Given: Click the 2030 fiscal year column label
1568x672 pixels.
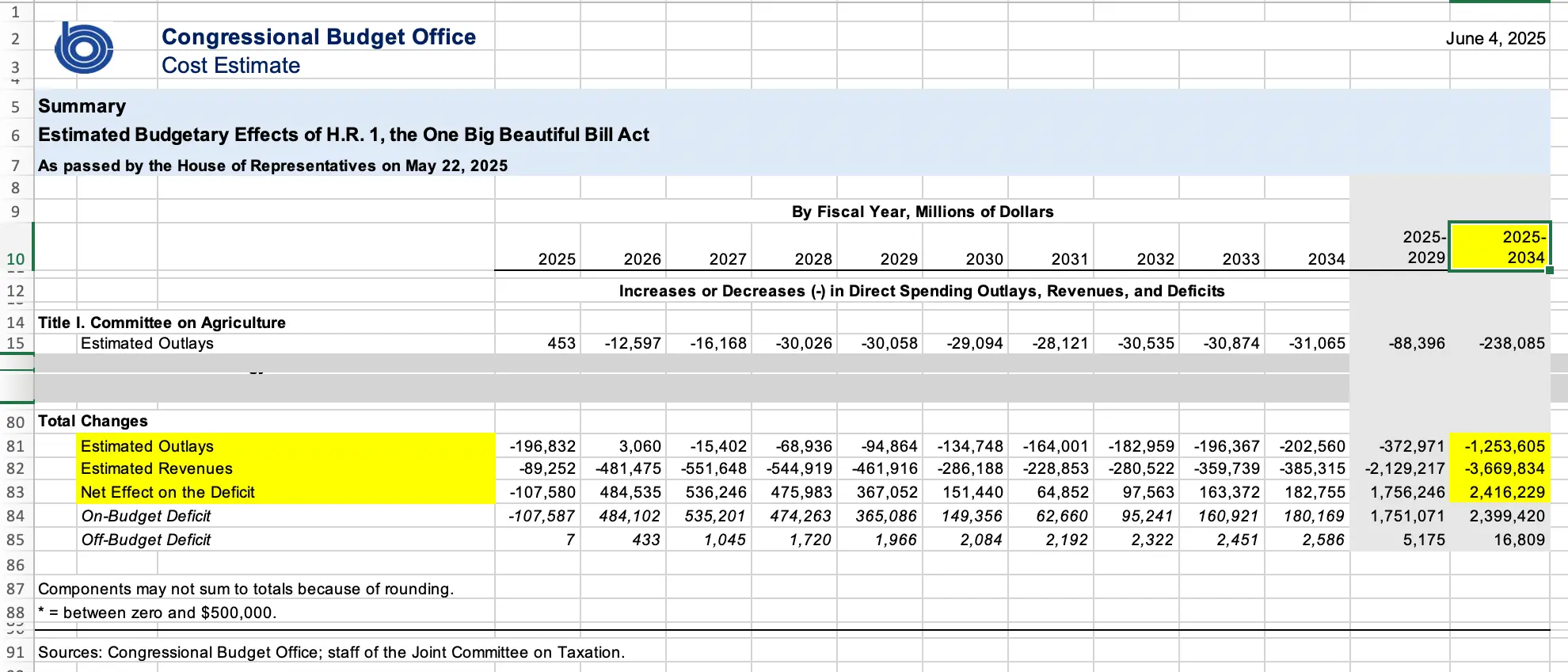Looking at the screenshot, I should click(984, 259).
